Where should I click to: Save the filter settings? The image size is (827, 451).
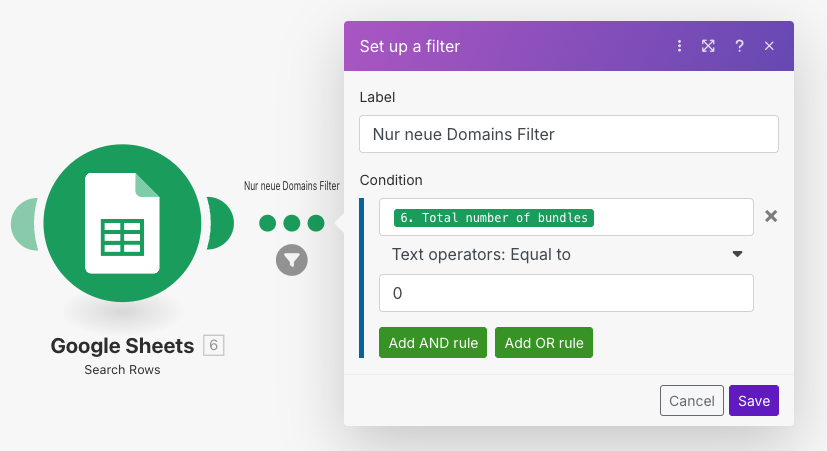coord(754,401)
